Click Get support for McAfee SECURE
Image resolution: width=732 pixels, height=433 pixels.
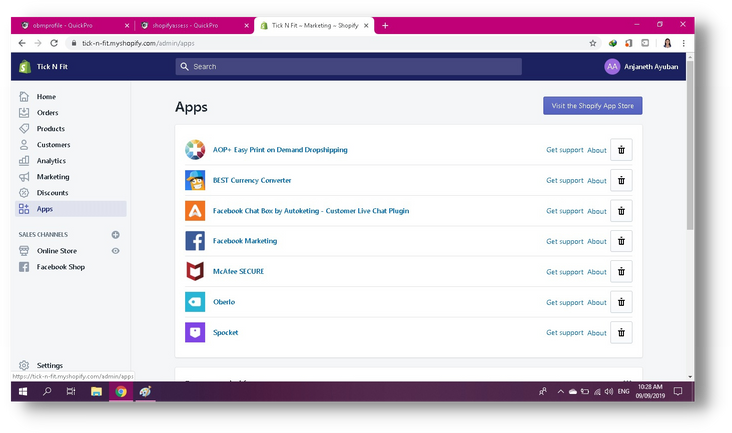point(565,272)
